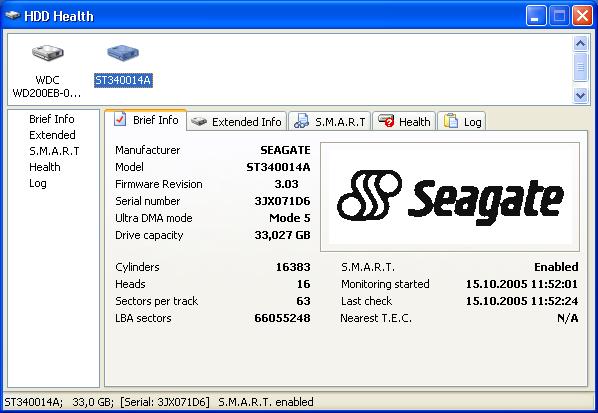This screenshot has height=413, width=598.
Task: Click the Firmware Revision label
Action: tap(159, 184)
